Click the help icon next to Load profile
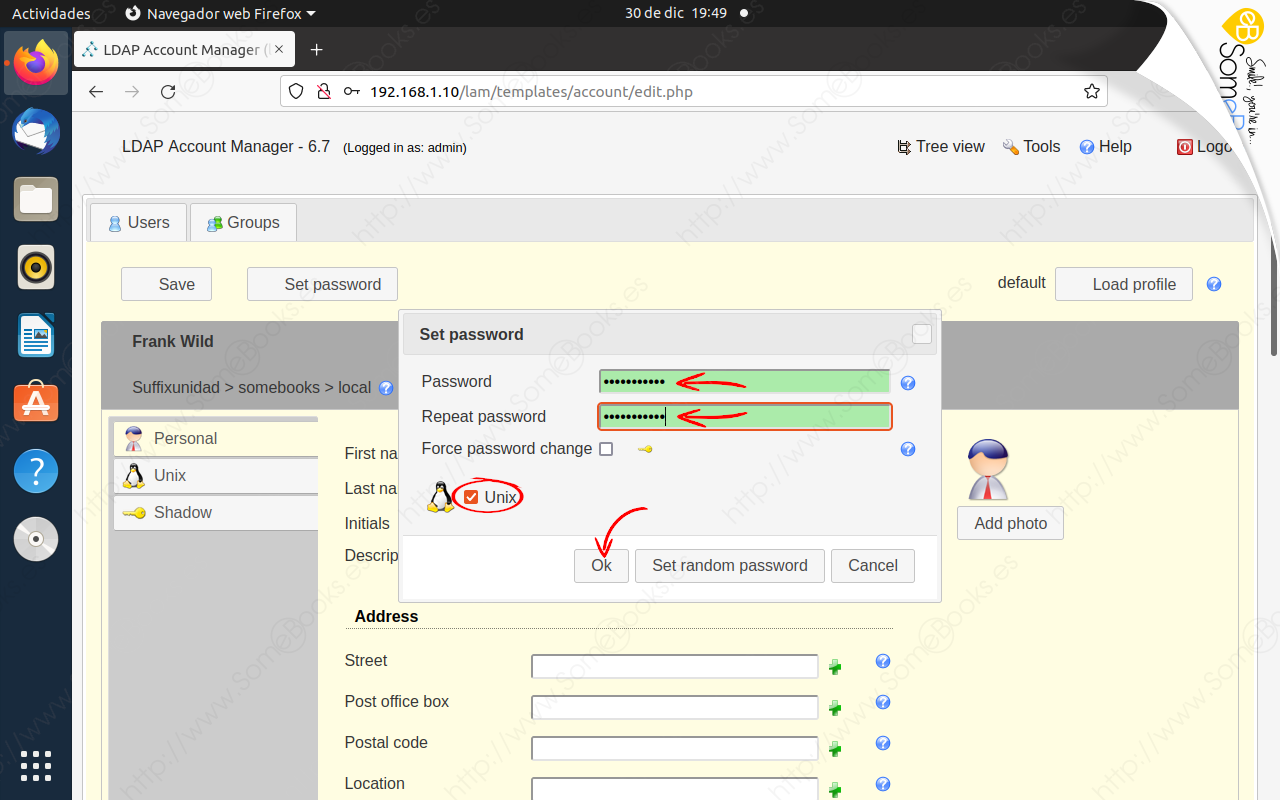 click(1213, 284)
